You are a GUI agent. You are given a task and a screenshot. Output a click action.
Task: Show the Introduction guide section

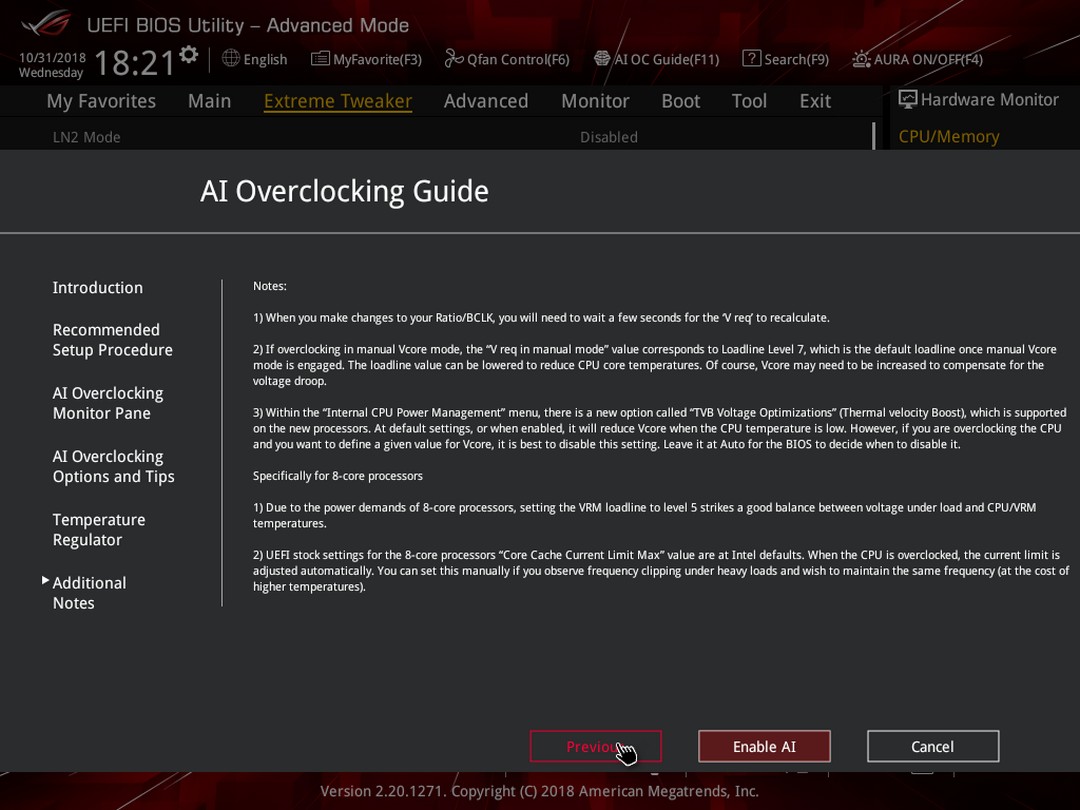(x=98, y=288)
